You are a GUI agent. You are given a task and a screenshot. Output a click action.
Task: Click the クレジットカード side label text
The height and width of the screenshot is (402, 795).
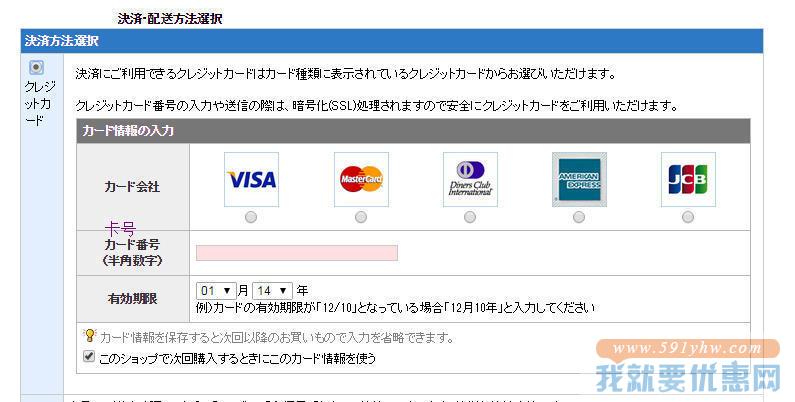point(40,103)
